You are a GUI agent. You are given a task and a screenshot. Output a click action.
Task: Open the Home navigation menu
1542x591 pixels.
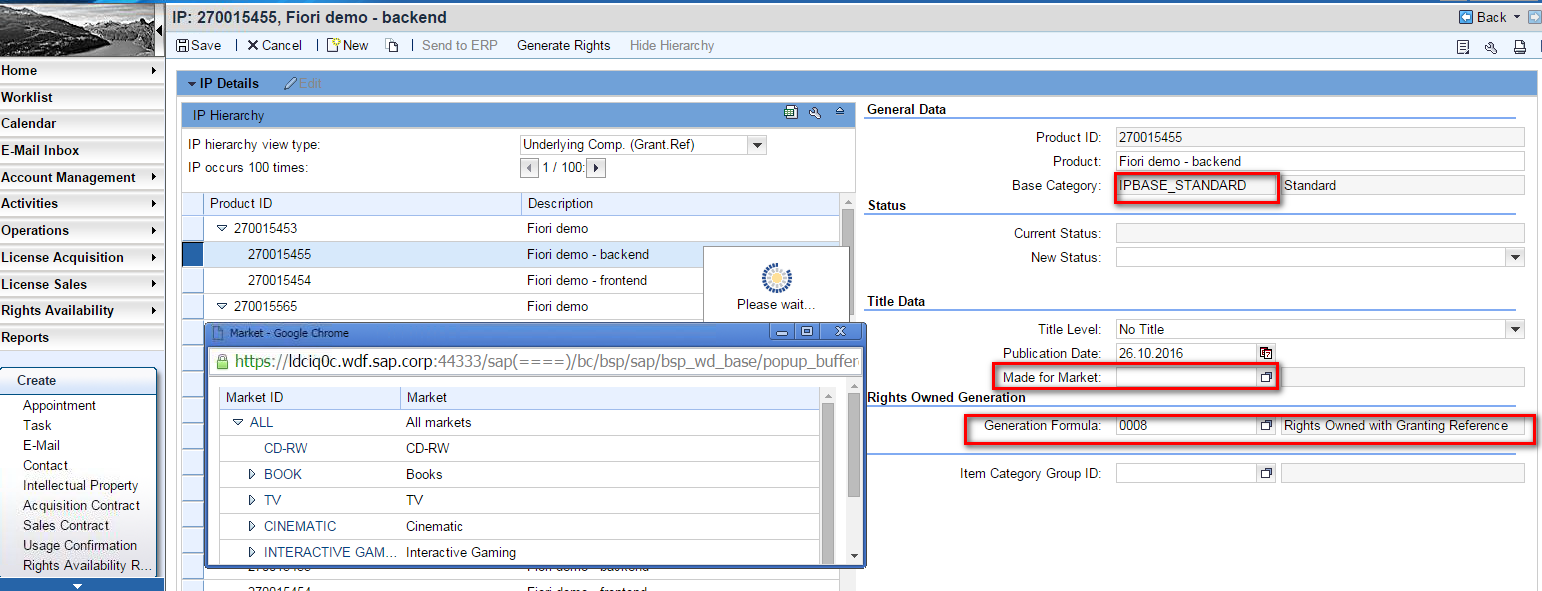coord(82,70)
